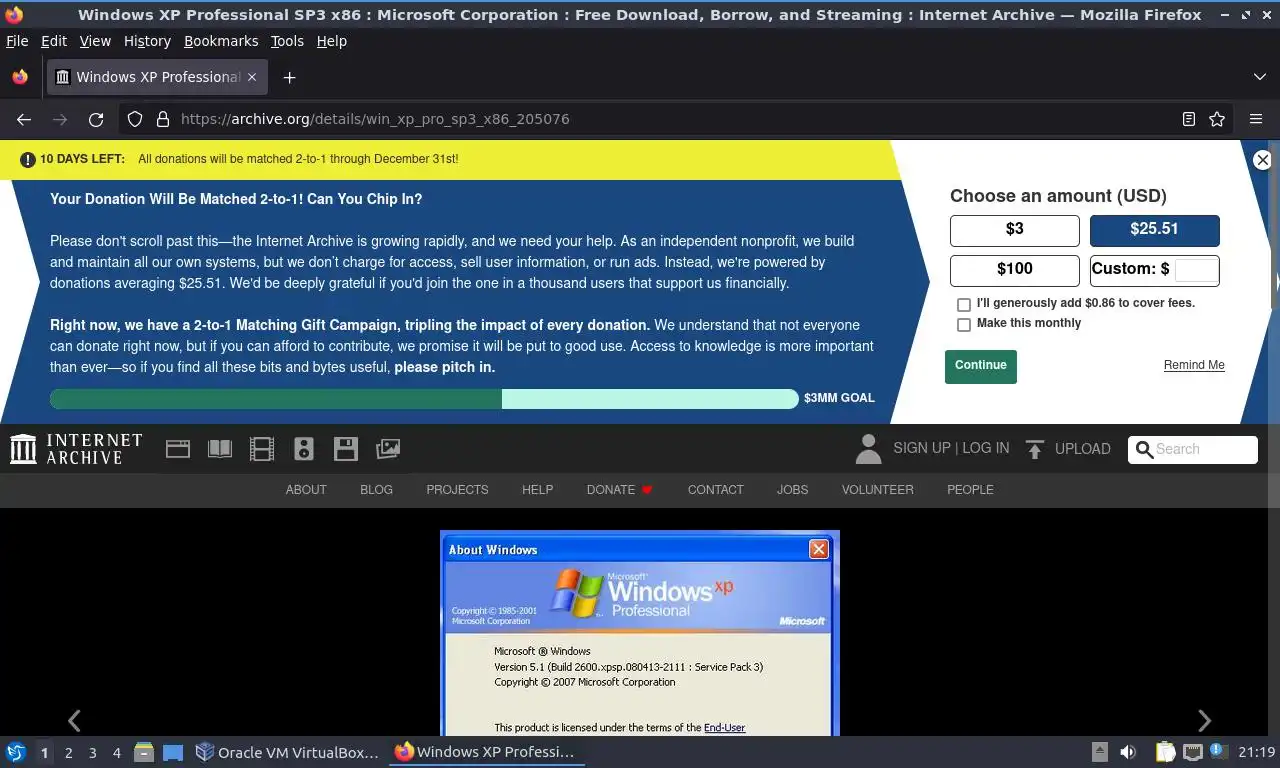
Task: View site security padlock info
Action: tap(163, 119)
